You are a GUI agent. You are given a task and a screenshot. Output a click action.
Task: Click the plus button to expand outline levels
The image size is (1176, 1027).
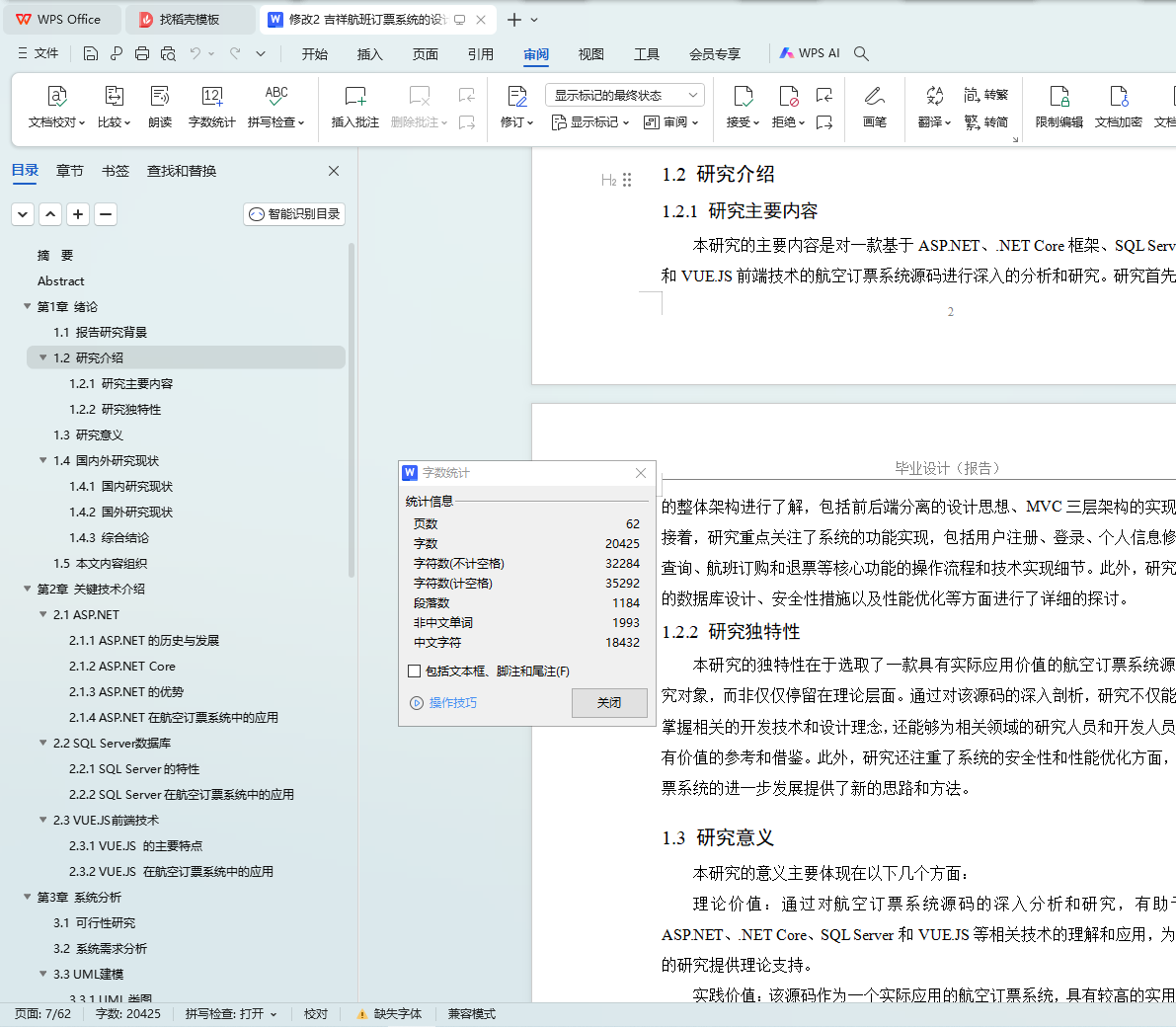point(78,214)
